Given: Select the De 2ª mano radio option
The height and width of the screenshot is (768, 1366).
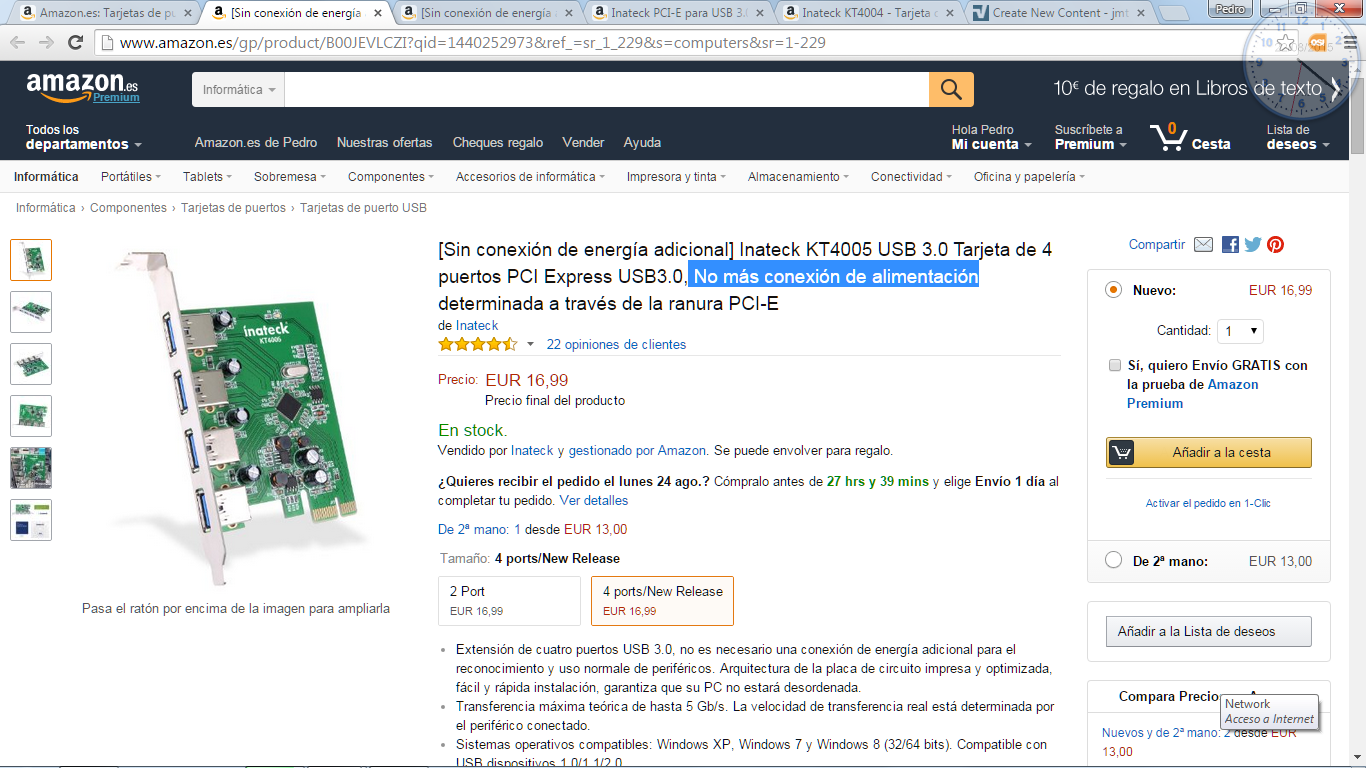Looking at the screenshot, I should point(1113,560).
